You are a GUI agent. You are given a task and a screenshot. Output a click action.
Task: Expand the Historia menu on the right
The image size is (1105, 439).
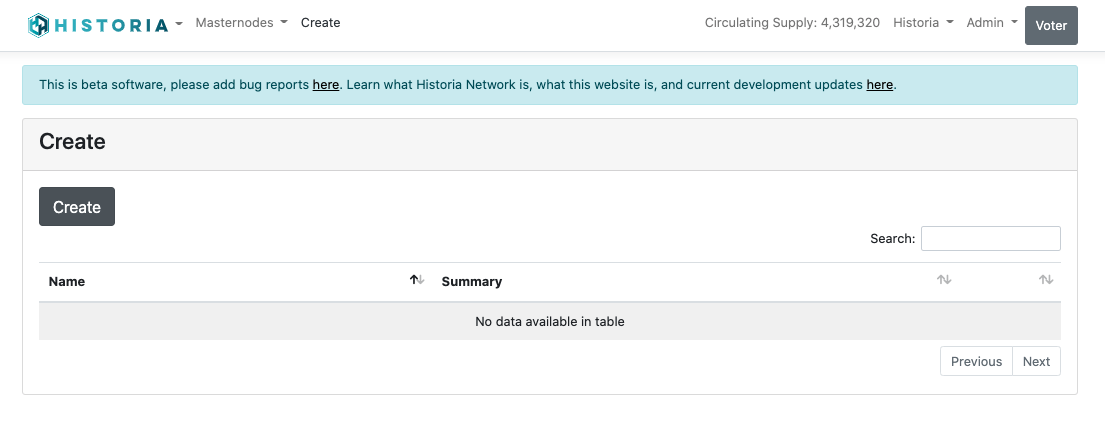[922, 22]
